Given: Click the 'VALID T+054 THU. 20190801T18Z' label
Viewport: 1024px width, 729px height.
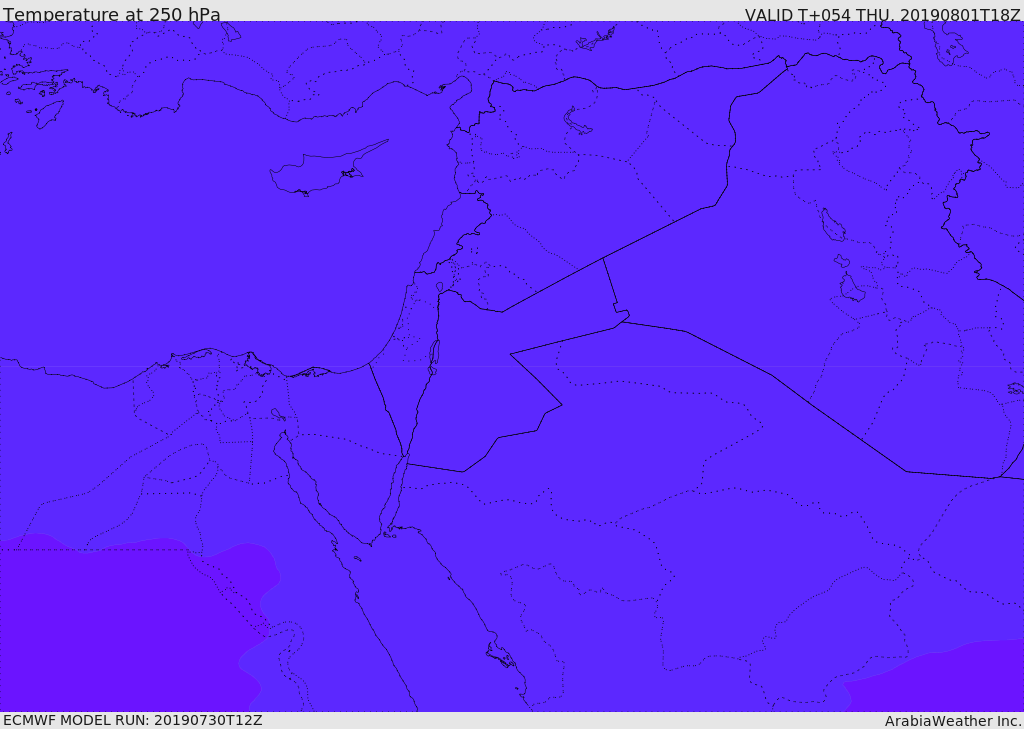Looking at the screenshot, I should coord(882,14).
